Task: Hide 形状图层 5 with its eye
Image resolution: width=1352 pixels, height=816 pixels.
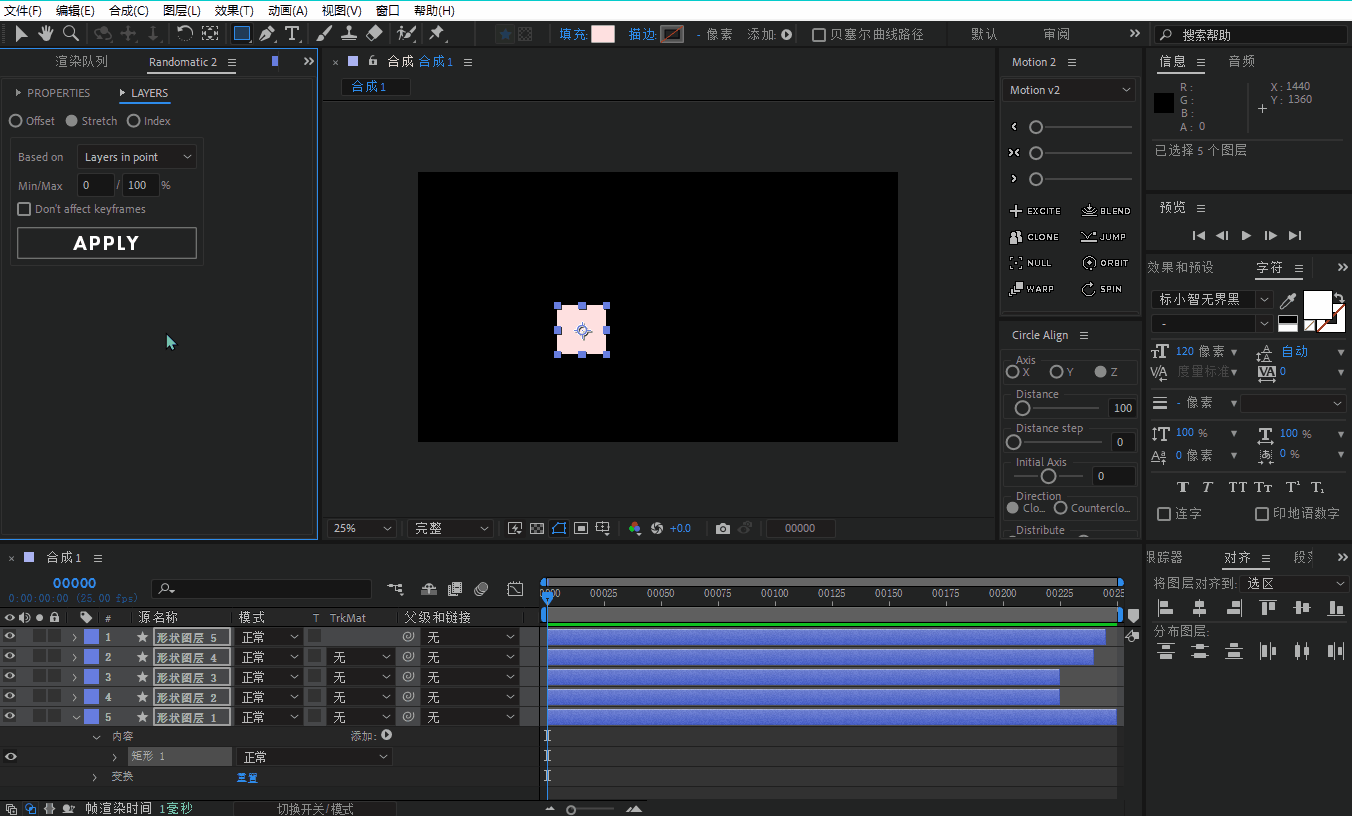Action: click(x=10, y=636)
